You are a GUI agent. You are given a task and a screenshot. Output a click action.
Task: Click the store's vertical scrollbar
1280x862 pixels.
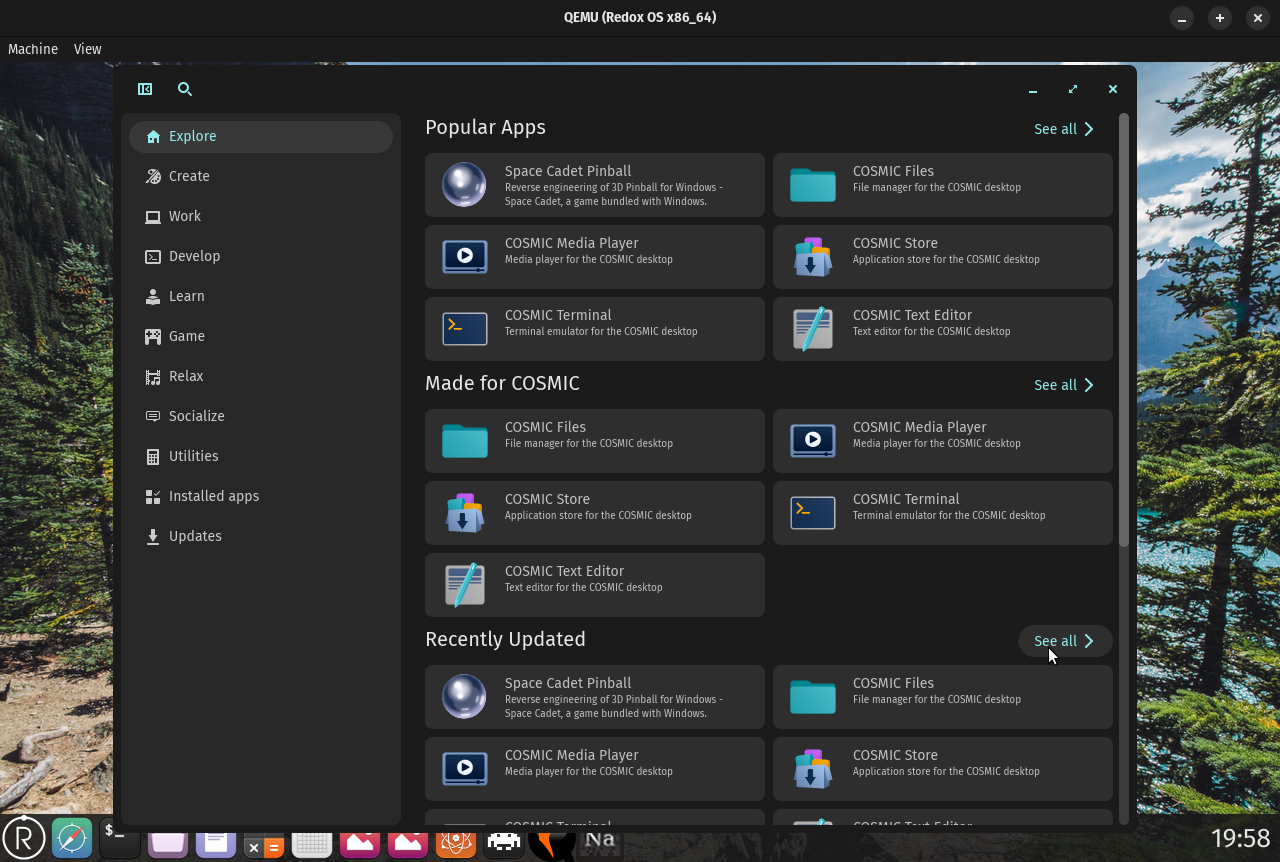click(1124, 330)
